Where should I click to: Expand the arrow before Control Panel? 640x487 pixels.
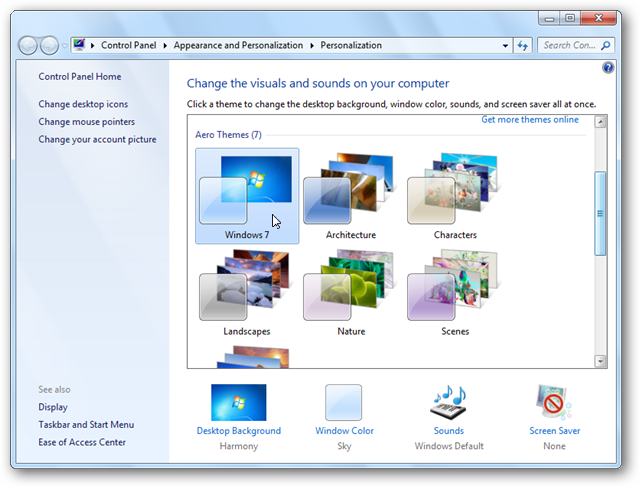tap(92, 45)
